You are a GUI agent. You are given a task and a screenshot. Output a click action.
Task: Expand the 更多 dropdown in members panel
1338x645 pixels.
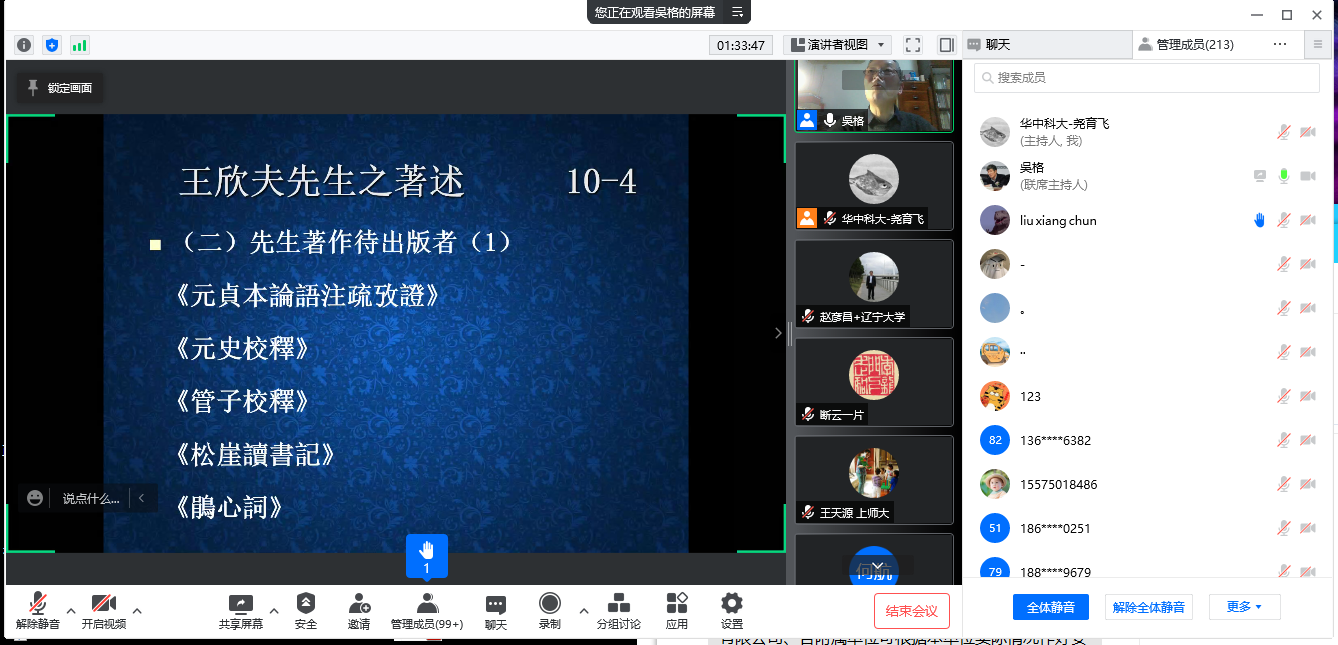(1244, 607)
